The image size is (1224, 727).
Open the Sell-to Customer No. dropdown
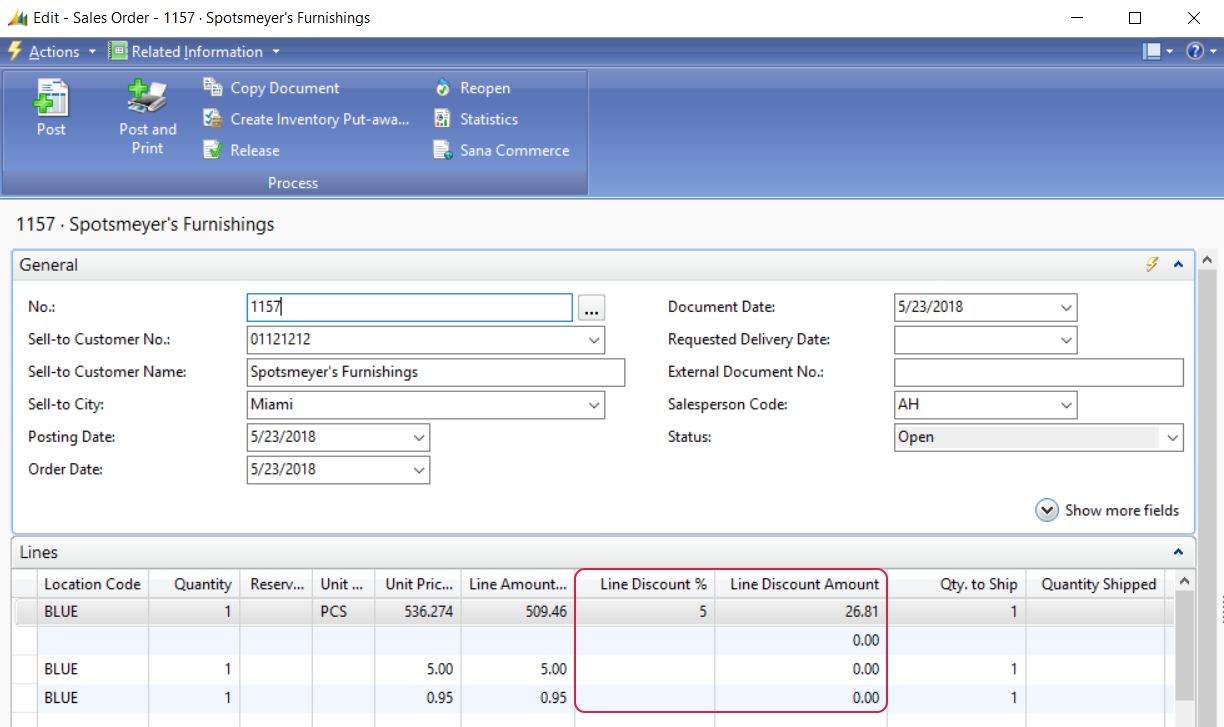point(595,340)
